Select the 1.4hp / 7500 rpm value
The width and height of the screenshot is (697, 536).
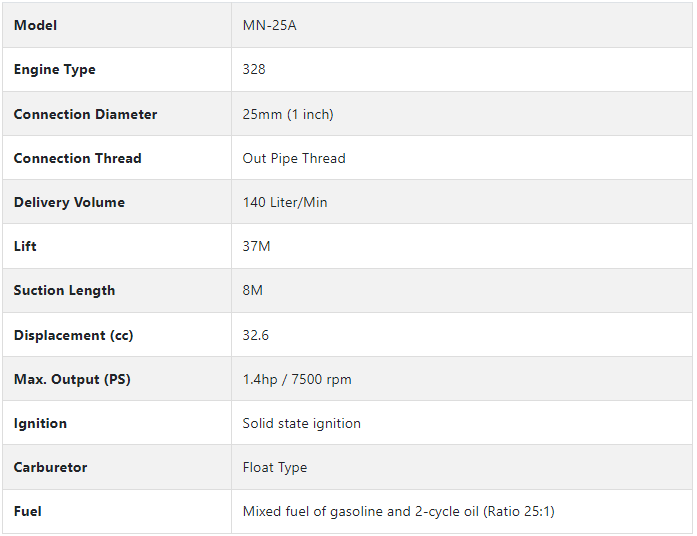297,379
